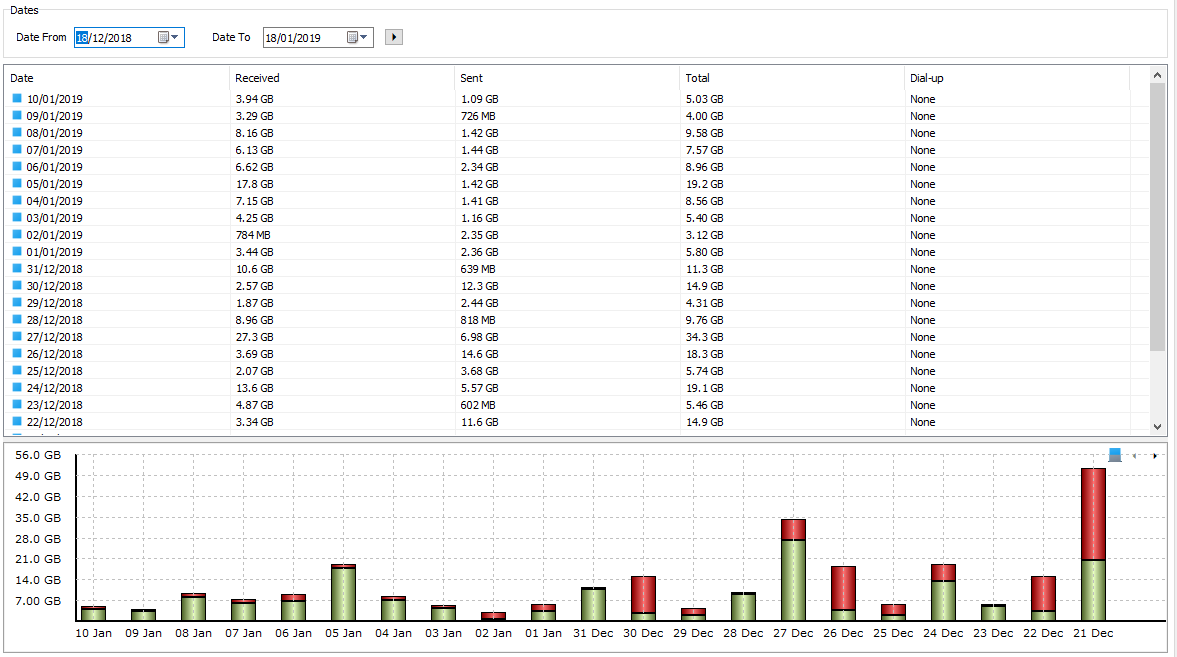
Task: Select the blue icon for row 22/12/2018
Action: [17, 421]
